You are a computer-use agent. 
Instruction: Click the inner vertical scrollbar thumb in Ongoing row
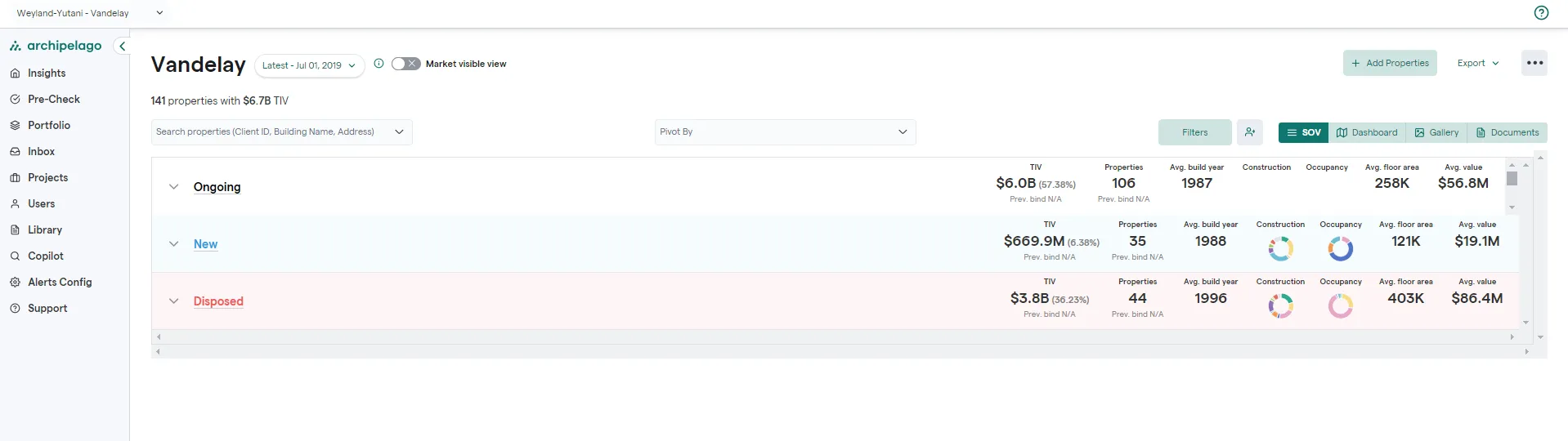[x=1512, y=179]
